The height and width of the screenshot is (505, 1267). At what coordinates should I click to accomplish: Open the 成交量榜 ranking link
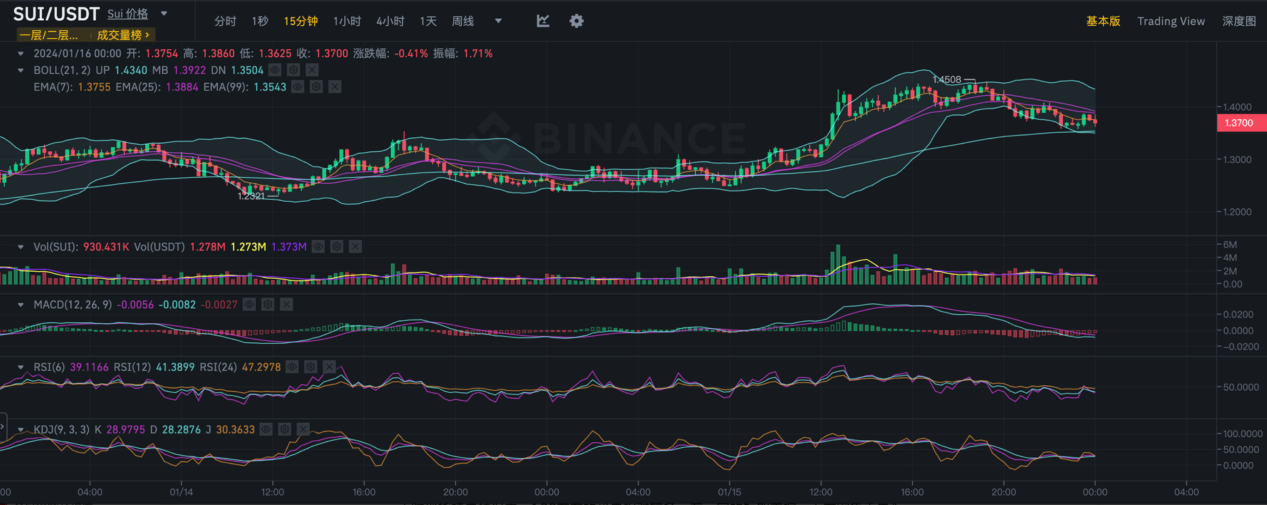pos(126,34)
